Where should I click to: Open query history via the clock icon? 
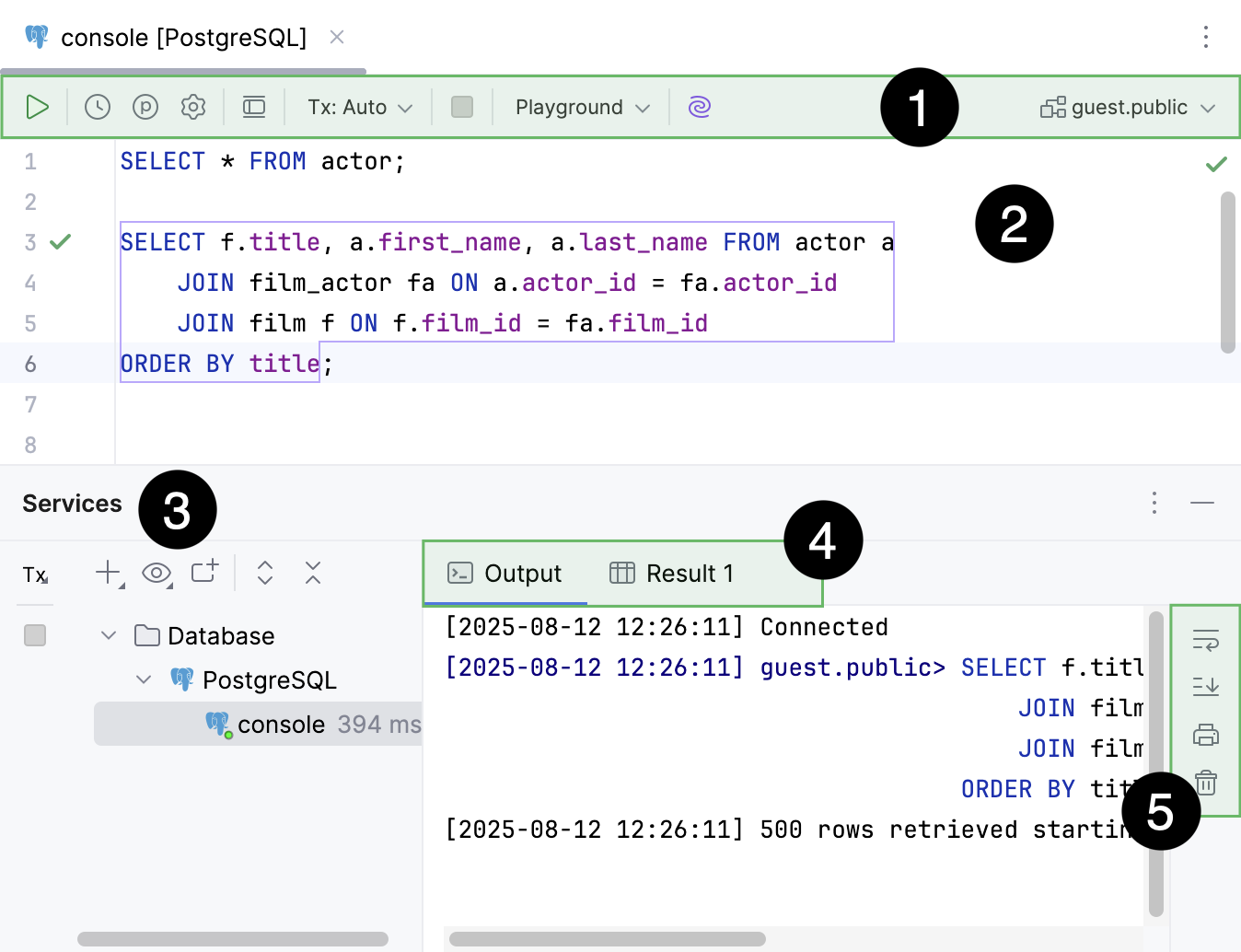(97, 106)
